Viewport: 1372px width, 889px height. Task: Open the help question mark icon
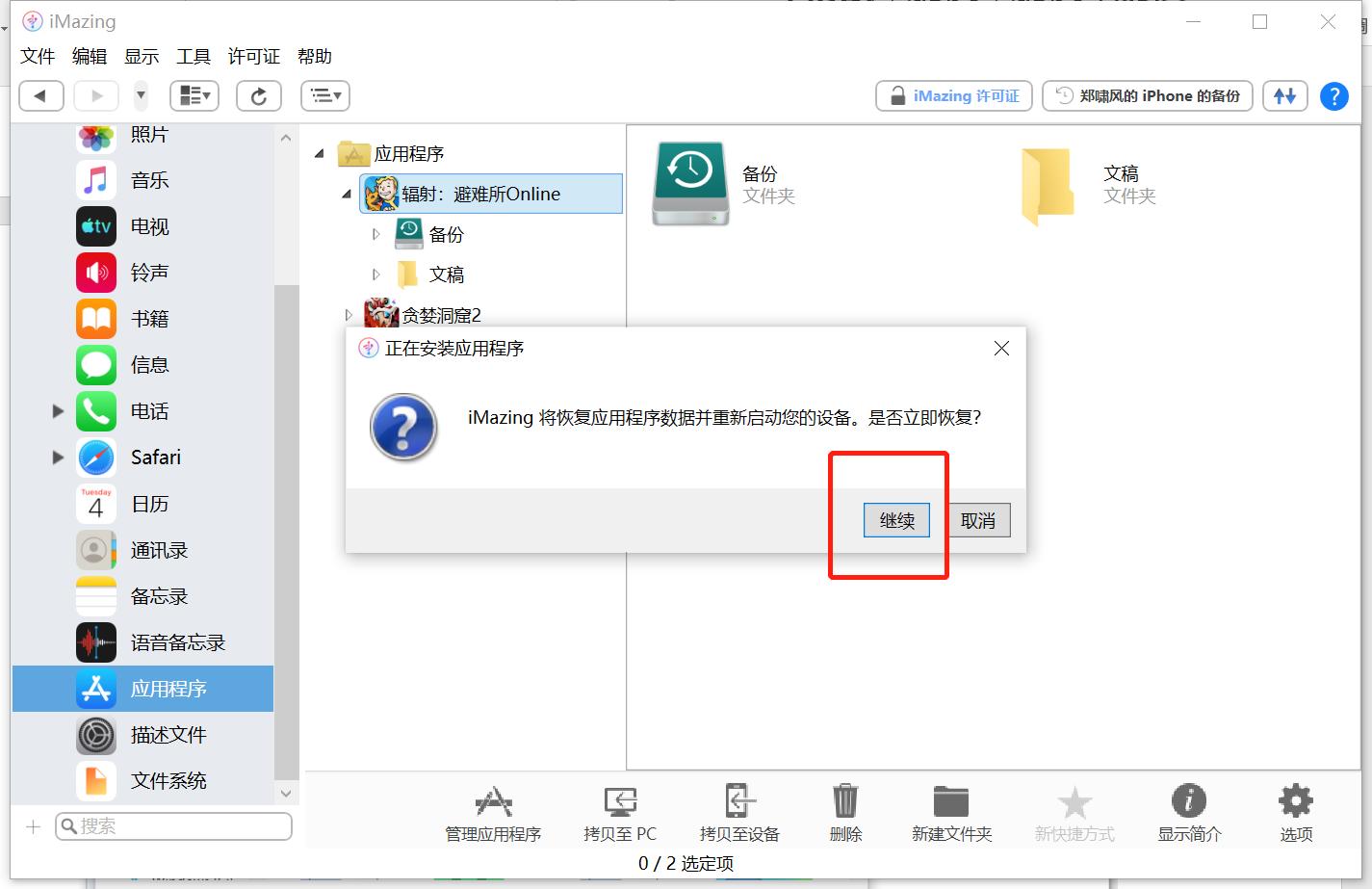click(x=1333, y=95)
